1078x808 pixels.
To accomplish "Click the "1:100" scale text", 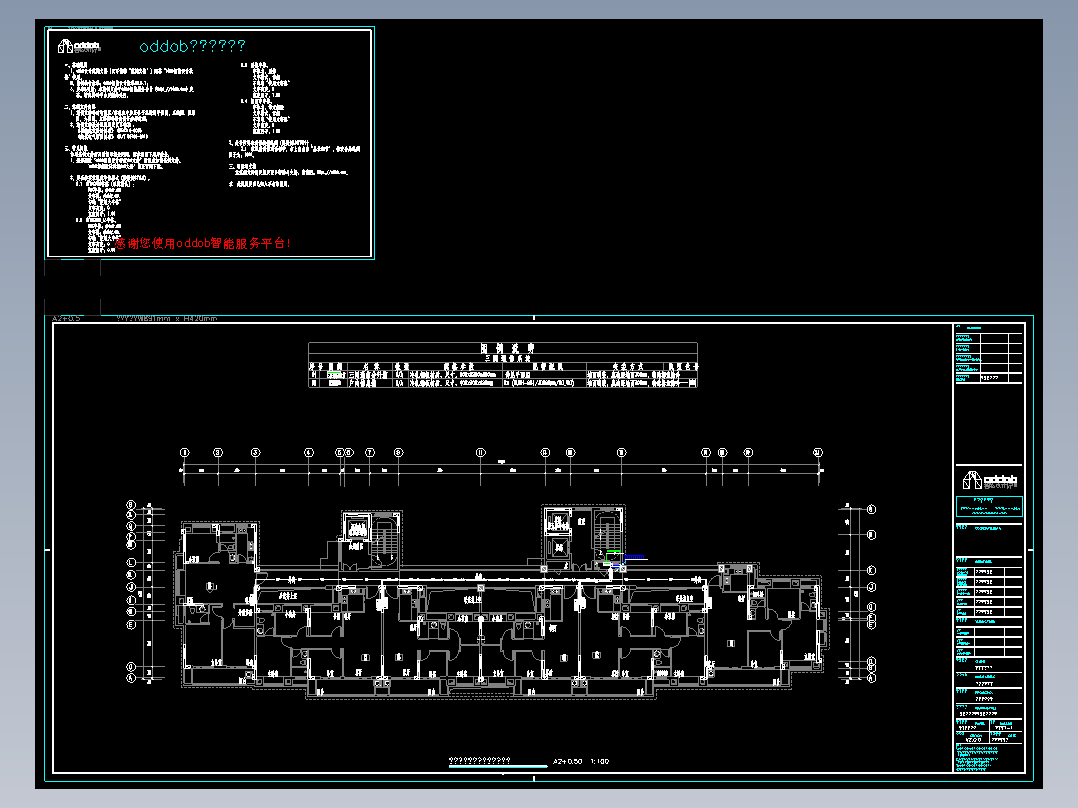I will click(600, 761).
